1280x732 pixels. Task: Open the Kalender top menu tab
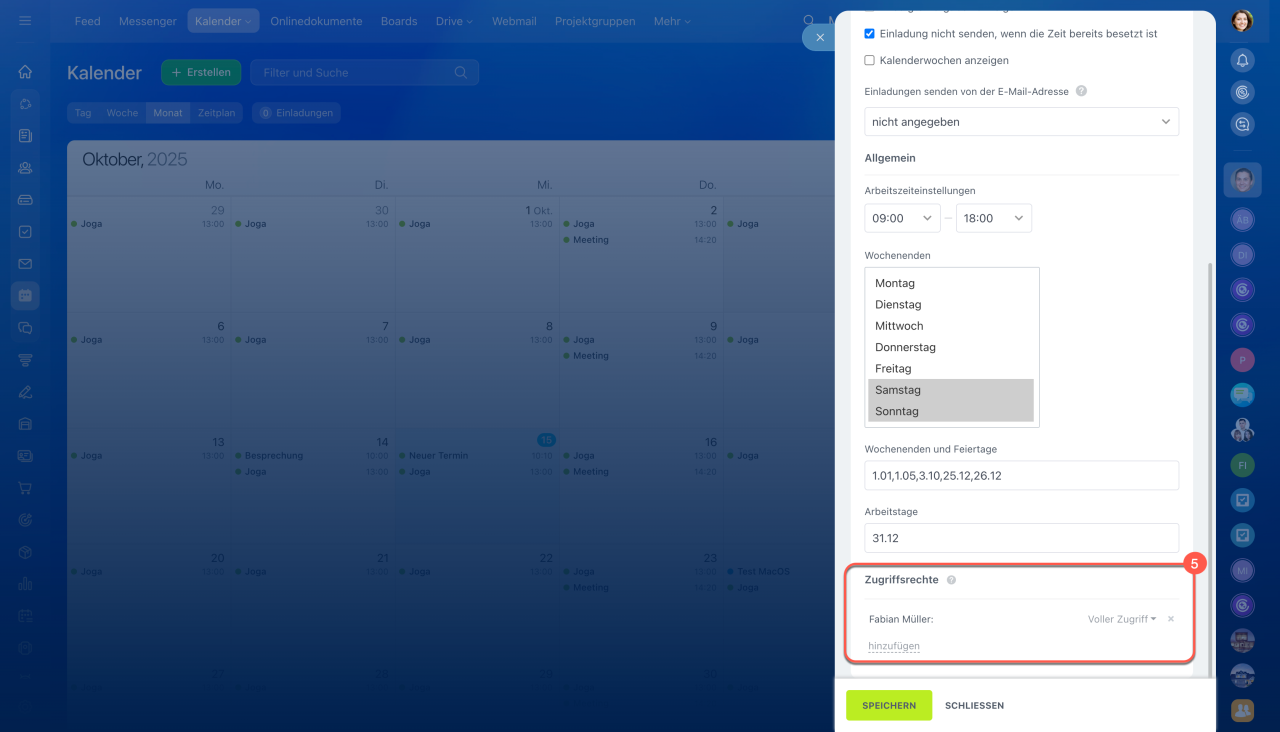point(222,21)
